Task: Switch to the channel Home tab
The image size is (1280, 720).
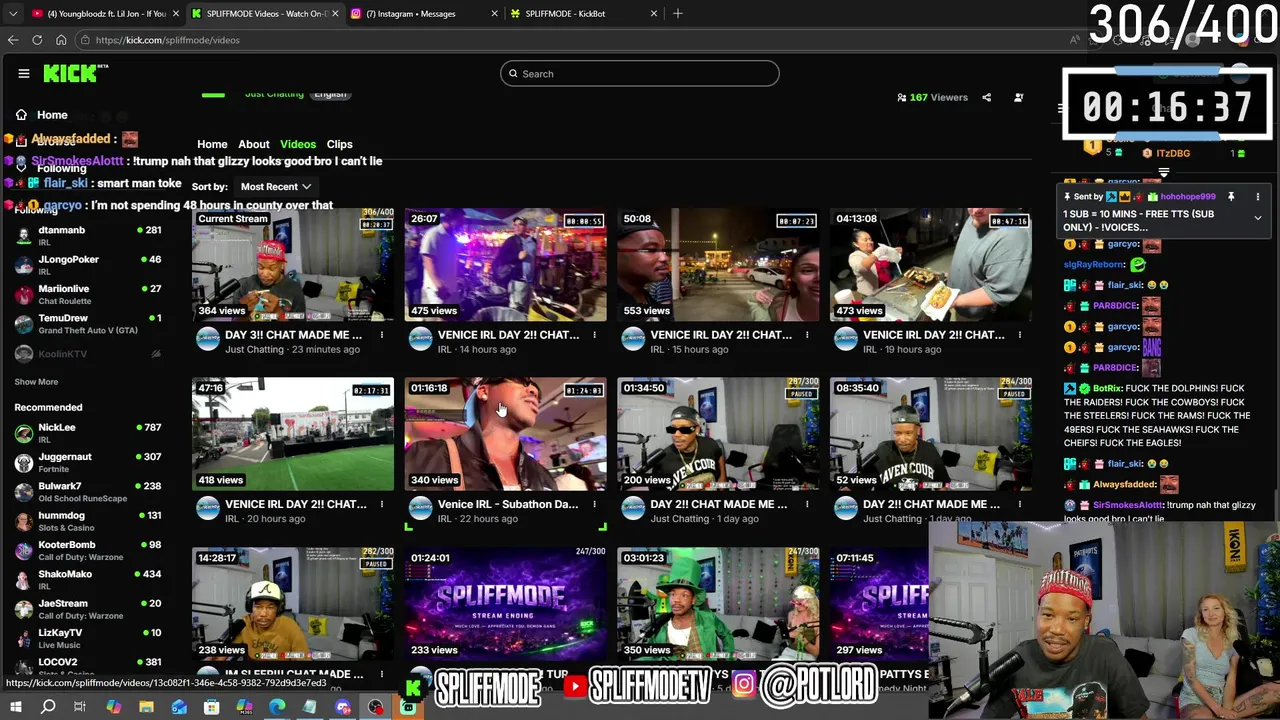Action: pos(212,144)
